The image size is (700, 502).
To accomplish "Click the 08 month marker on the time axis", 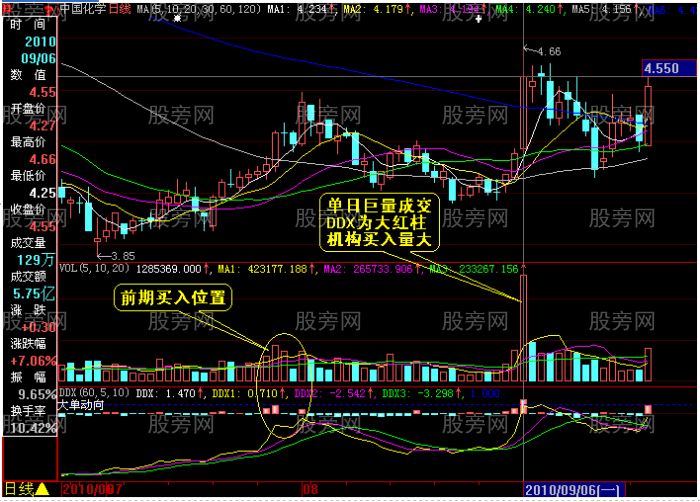I will coord(311,489).
